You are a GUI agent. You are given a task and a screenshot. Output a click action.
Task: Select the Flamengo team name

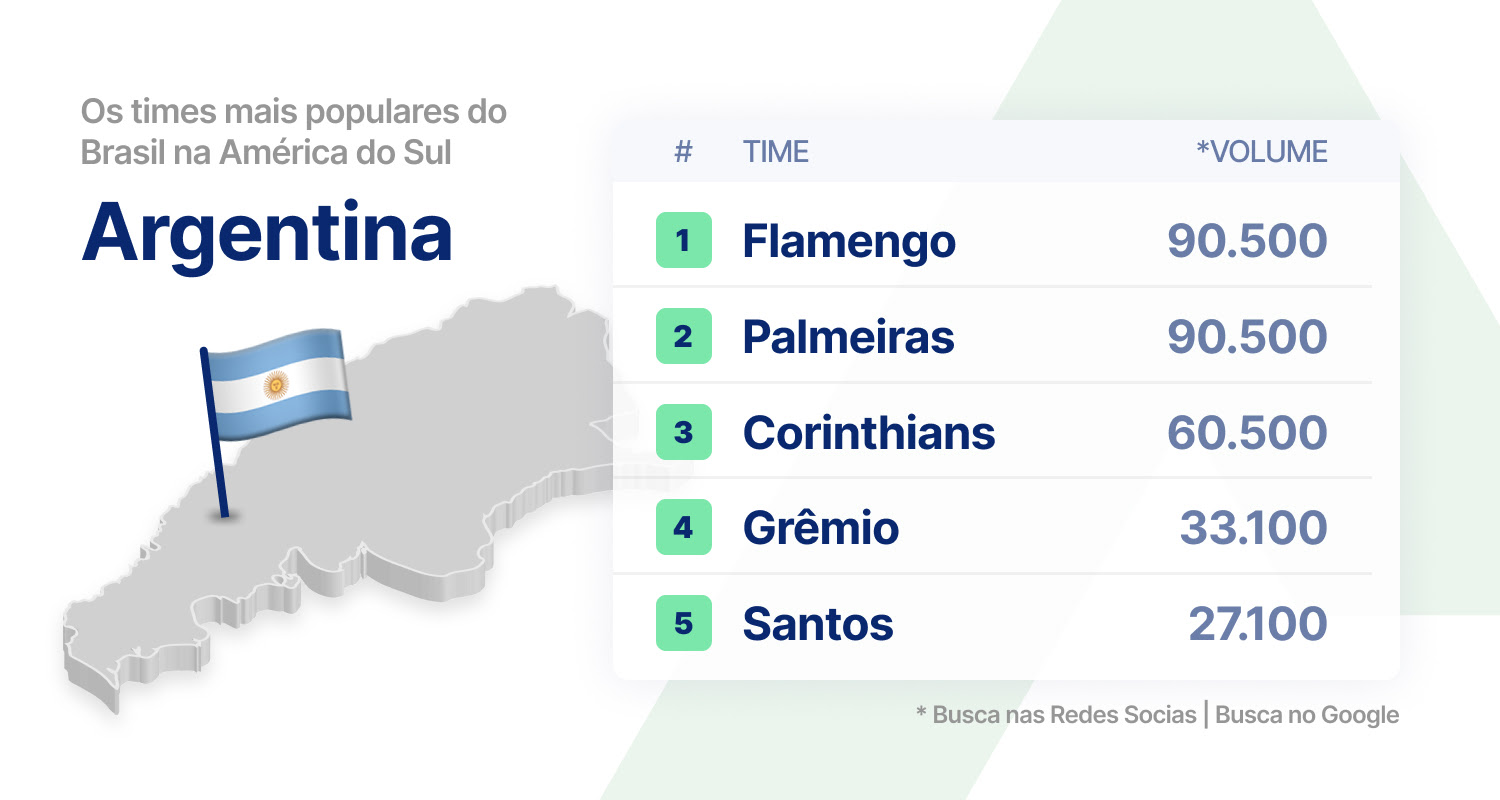849,241
